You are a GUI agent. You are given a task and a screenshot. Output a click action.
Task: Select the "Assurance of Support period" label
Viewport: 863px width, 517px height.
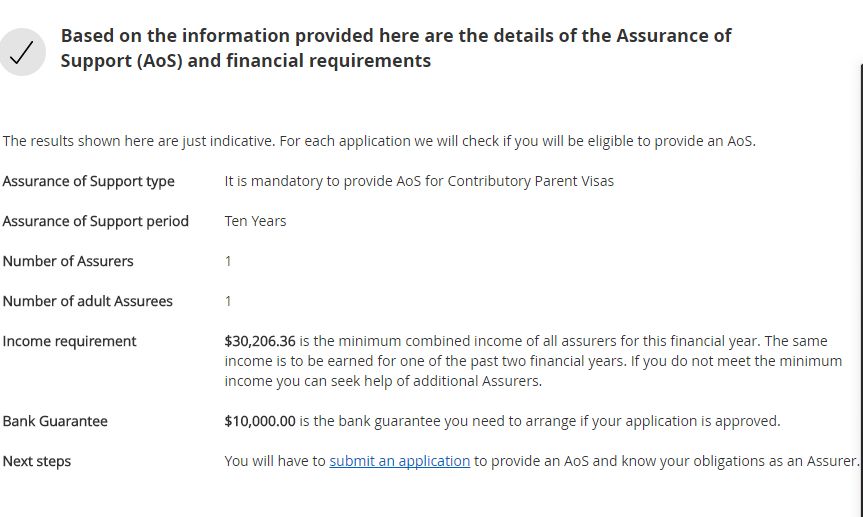pos(95,221)
